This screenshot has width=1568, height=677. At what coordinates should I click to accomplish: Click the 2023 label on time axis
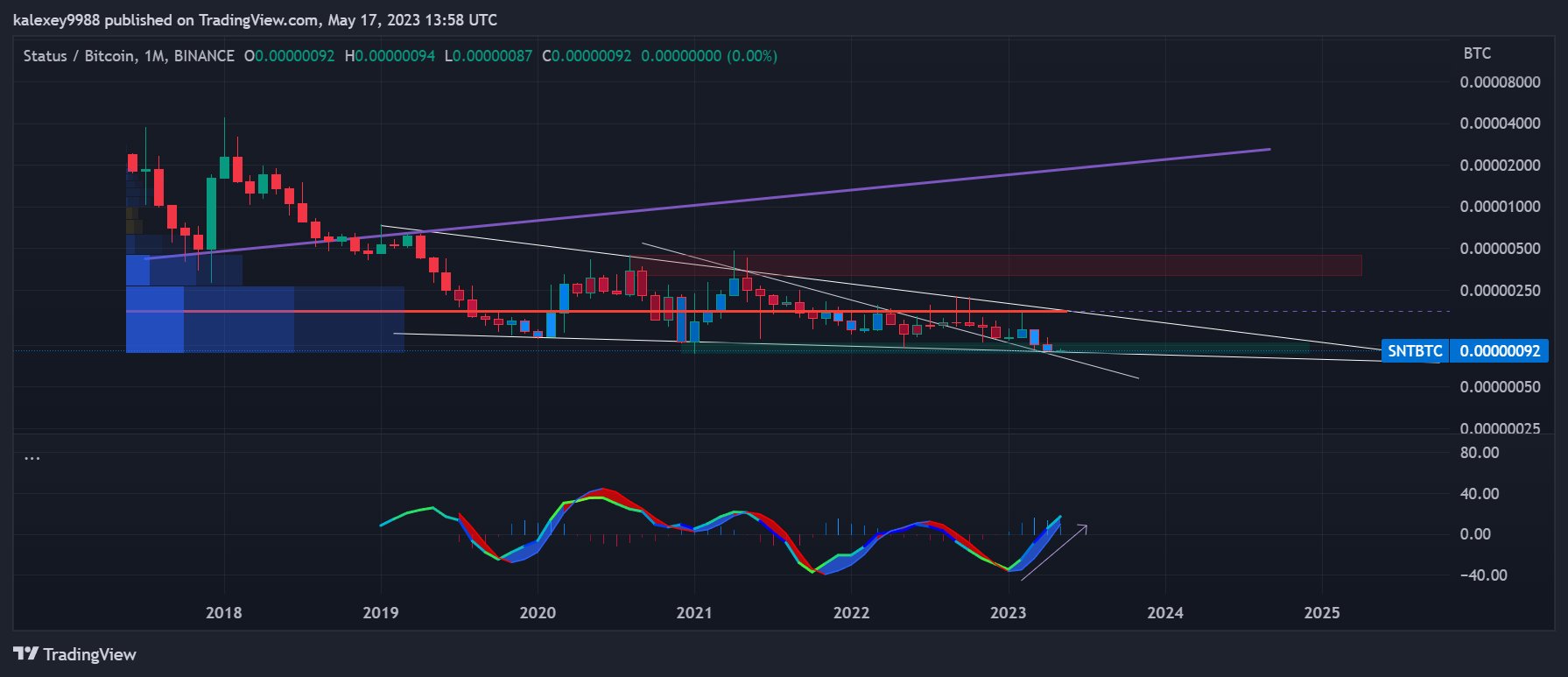[1008, 613]
